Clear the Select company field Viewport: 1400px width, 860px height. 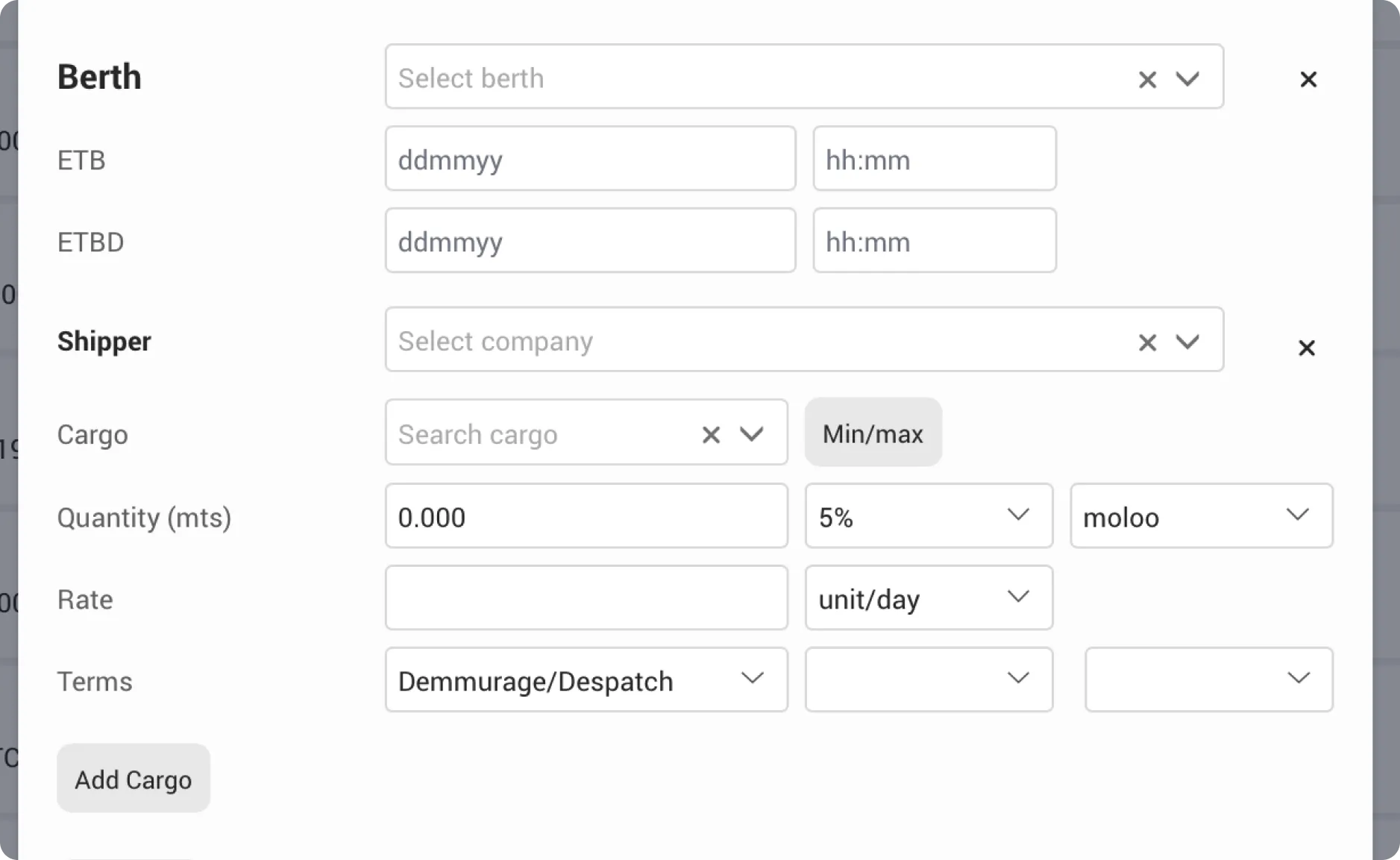1147,342
